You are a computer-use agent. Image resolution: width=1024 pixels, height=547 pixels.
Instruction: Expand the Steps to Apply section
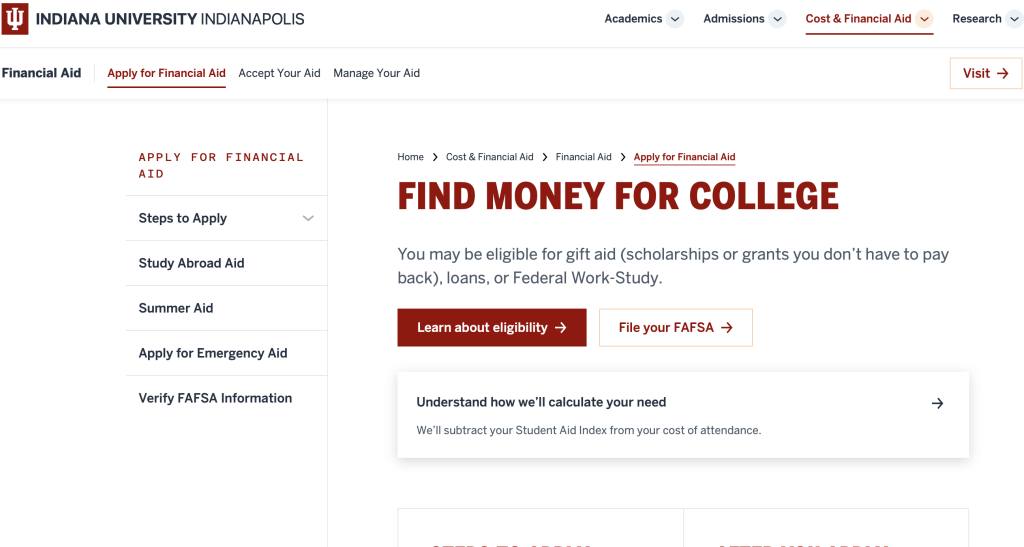(308, 218)
